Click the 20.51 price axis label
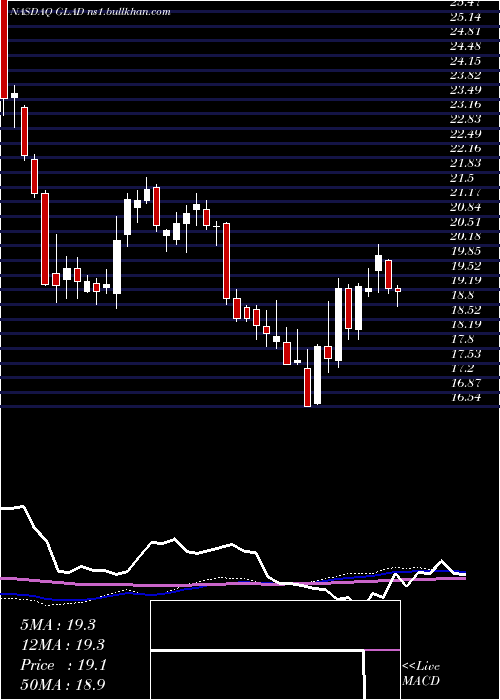 coord(466,222)
